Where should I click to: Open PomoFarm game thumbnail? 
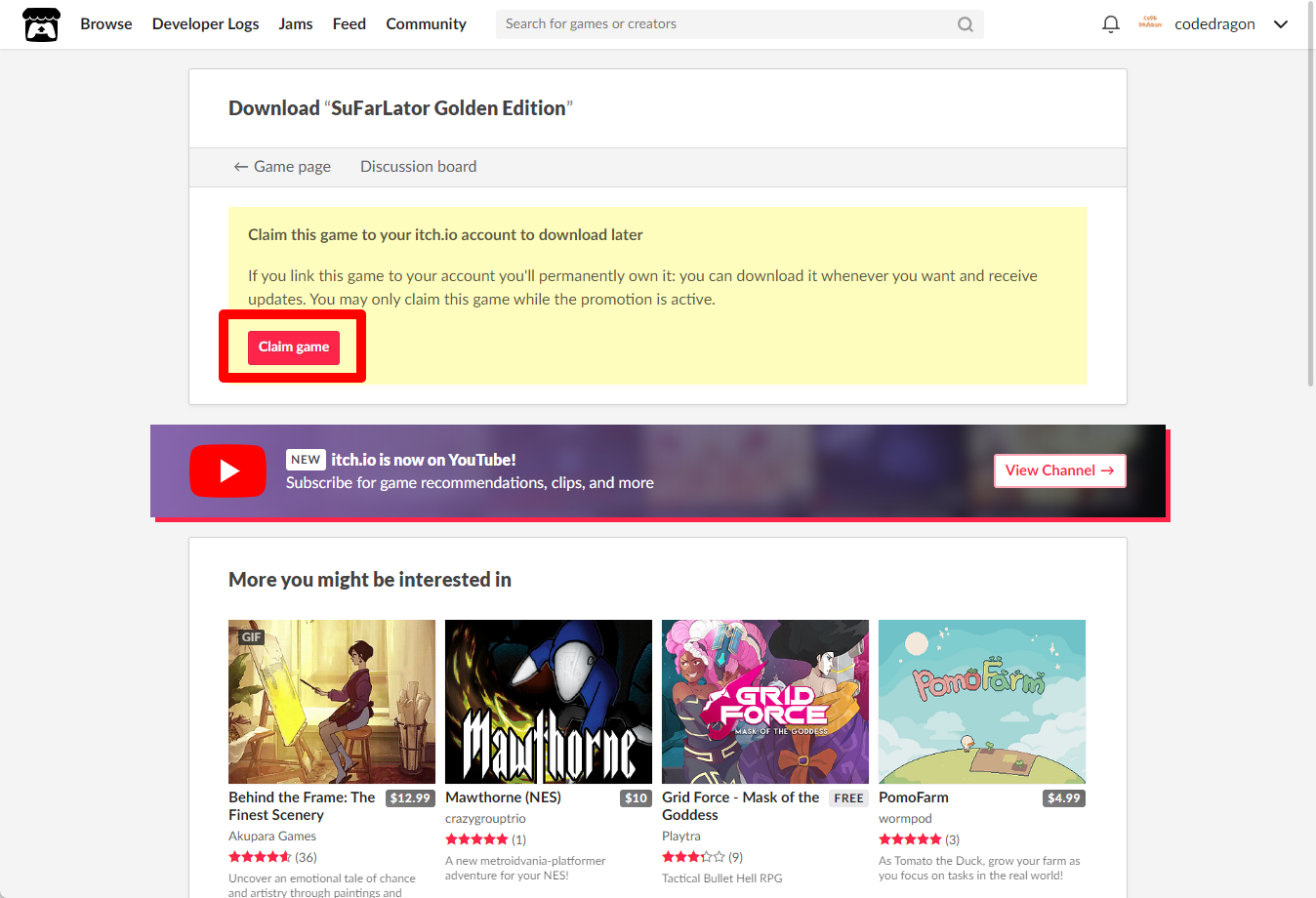(x=982, y=702)
